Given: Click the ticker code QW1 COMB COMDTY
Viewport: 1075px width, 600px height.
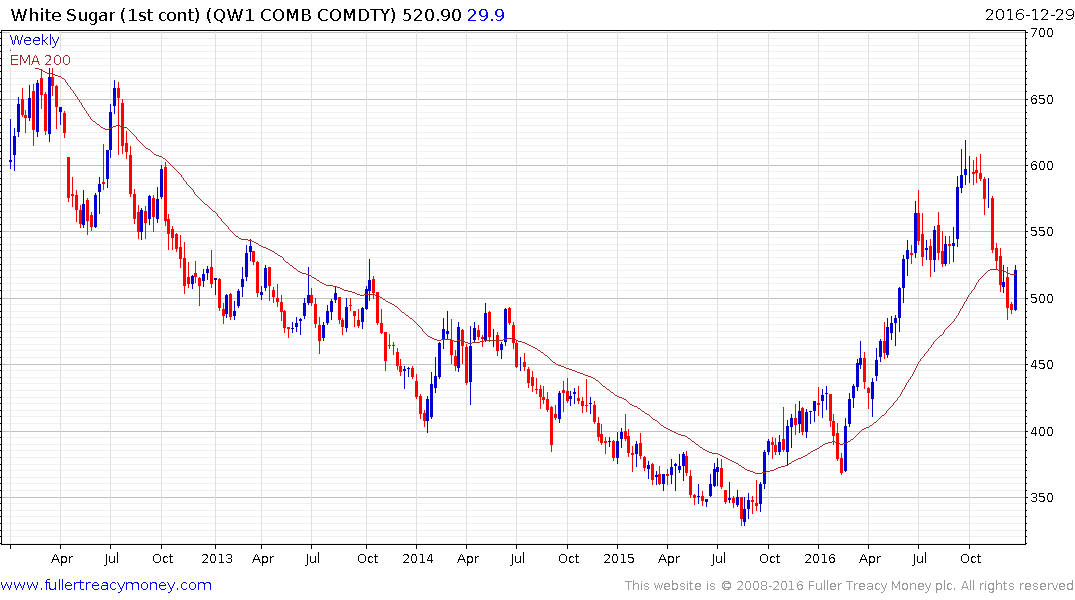Looking at the screenshot, I should [301, 14].
